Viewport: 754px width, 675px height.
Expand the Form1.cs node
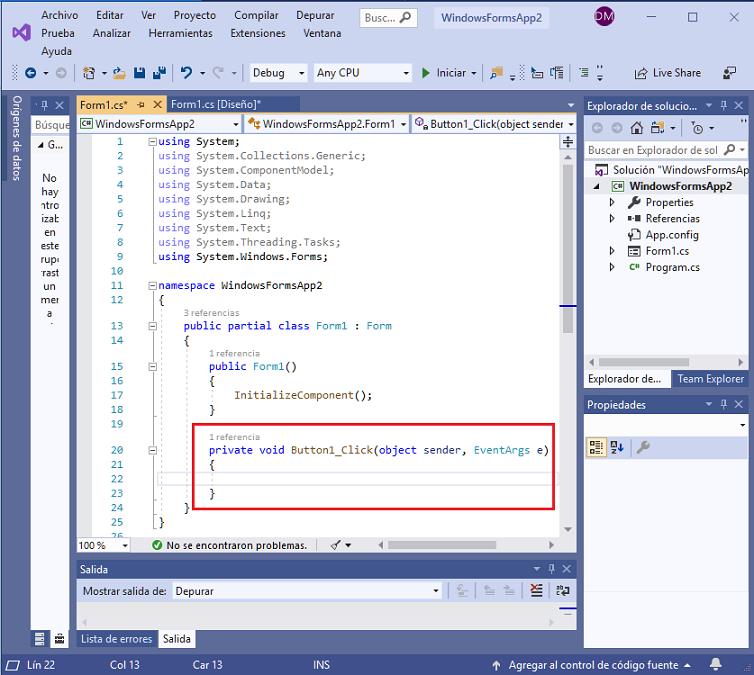(612, 250)
